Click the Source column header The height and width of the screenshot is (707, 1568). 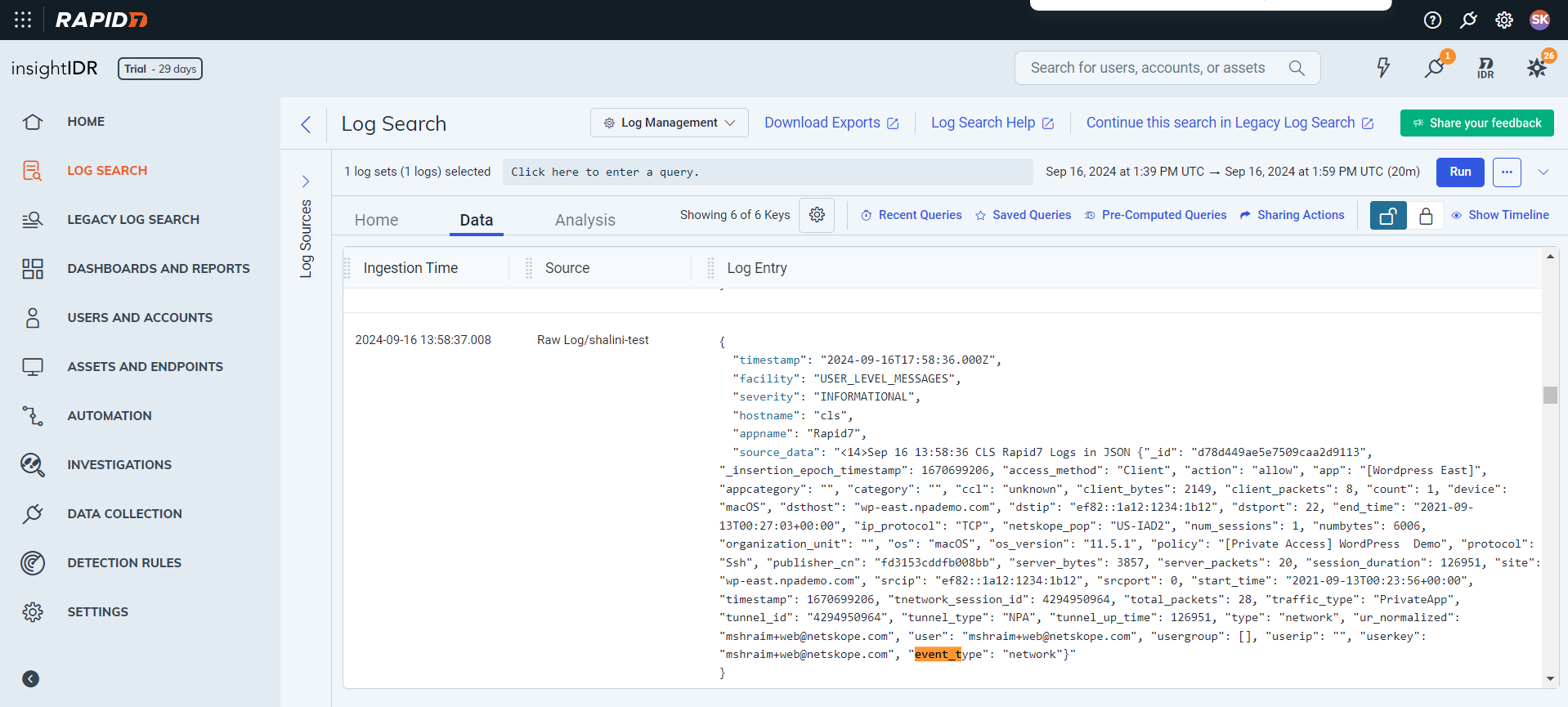pos(567,268)
